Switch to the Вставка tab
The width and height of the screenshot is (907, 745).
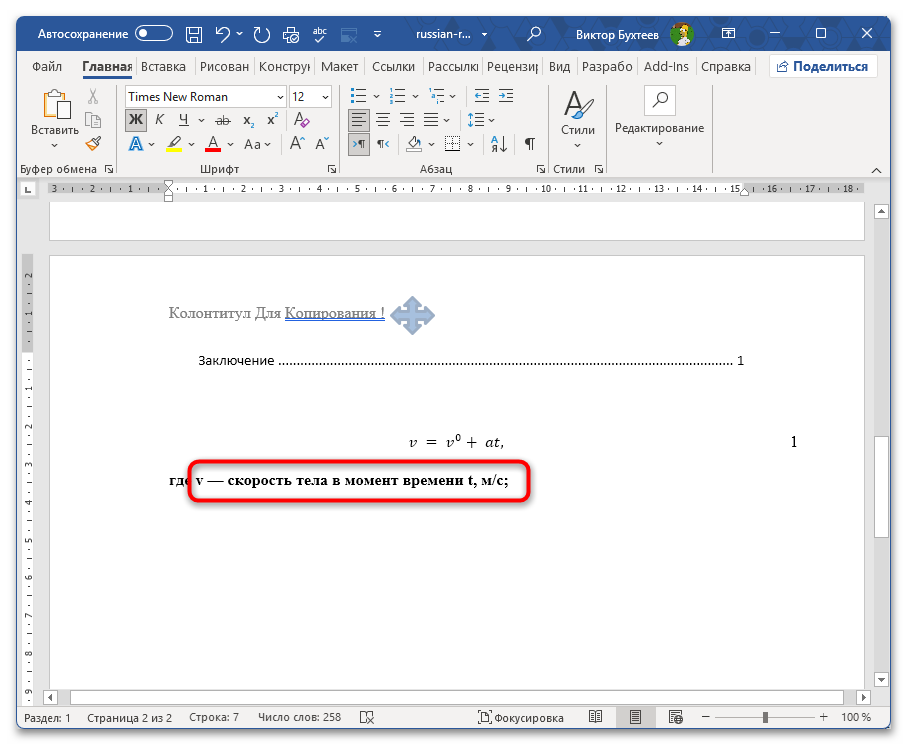click(164, 67)
